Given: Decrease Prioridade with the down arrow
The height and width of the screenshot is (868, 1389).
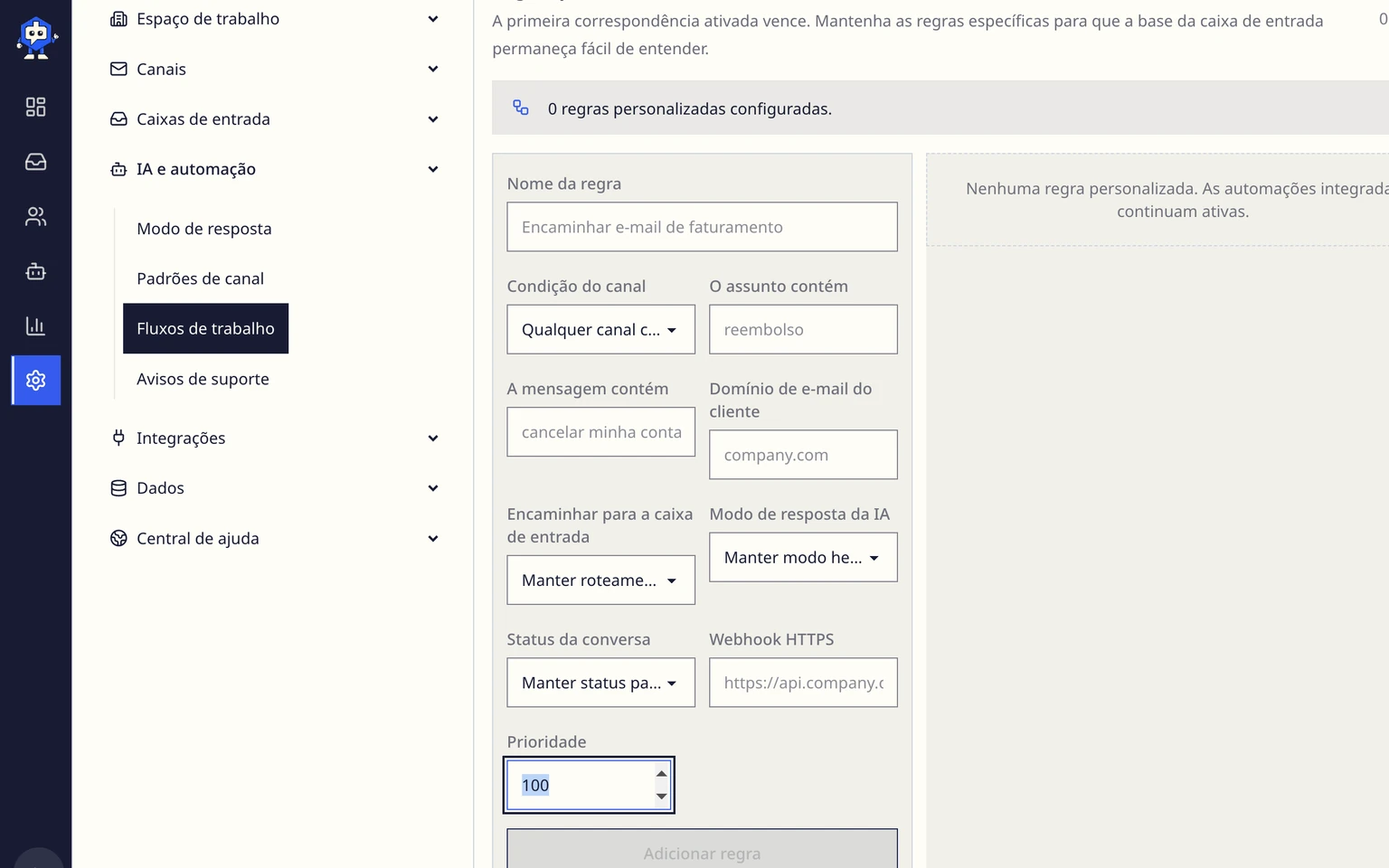Looking at the screenshot, I should pyautogui.click(x=662, y=796).
